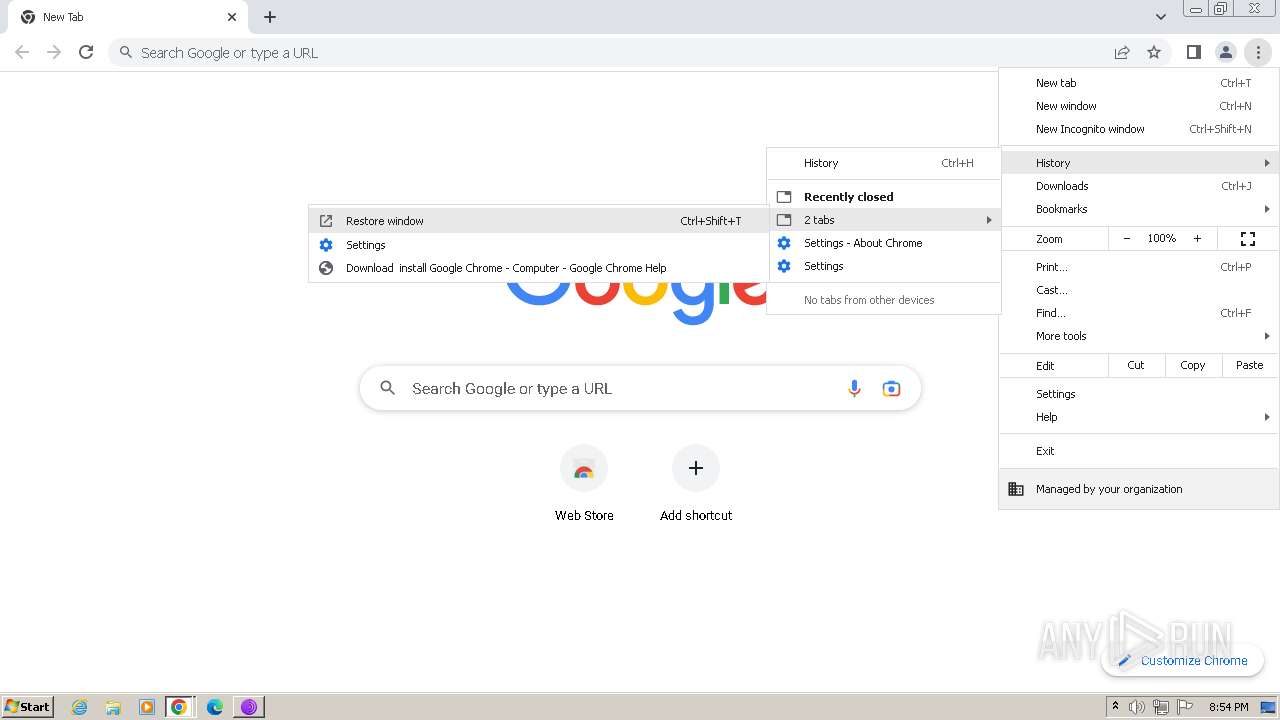Viewport: 1280px width, 720px height.
Task: Select New Incognito window menu item
Action: pyautogui.click(x=1139, y=129)
